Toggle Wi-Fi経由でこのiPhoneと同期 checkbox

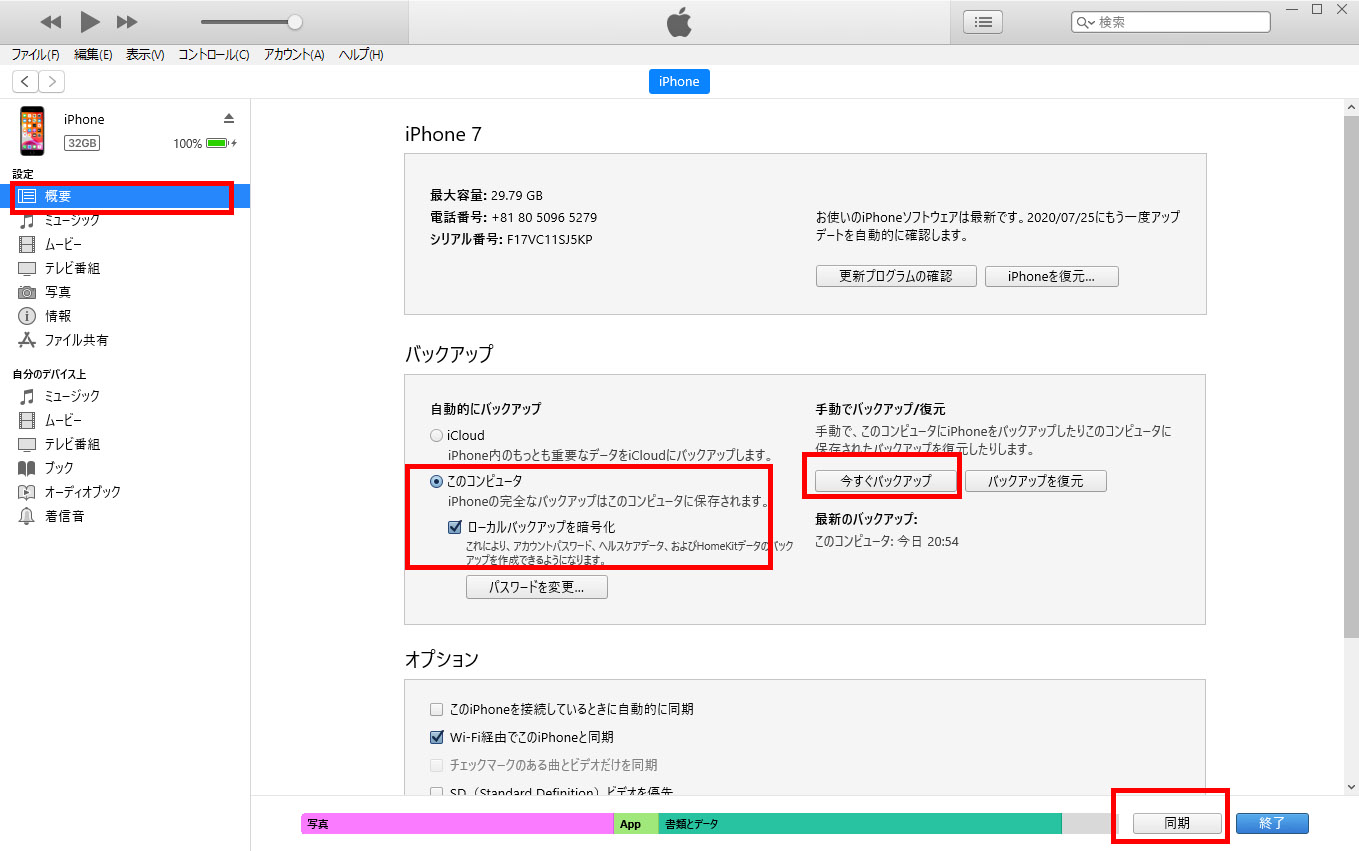tap(436, 737)
